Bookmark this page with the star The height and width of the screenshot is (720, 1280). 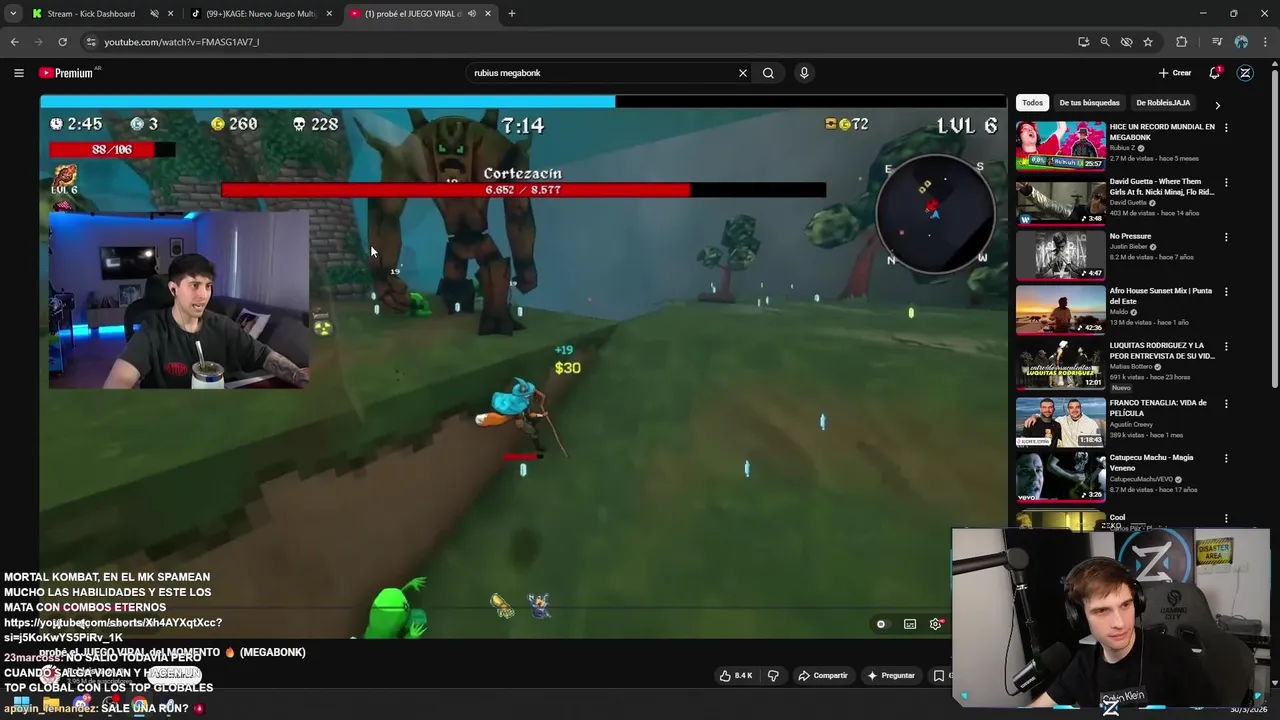(x=1148, y=42)
